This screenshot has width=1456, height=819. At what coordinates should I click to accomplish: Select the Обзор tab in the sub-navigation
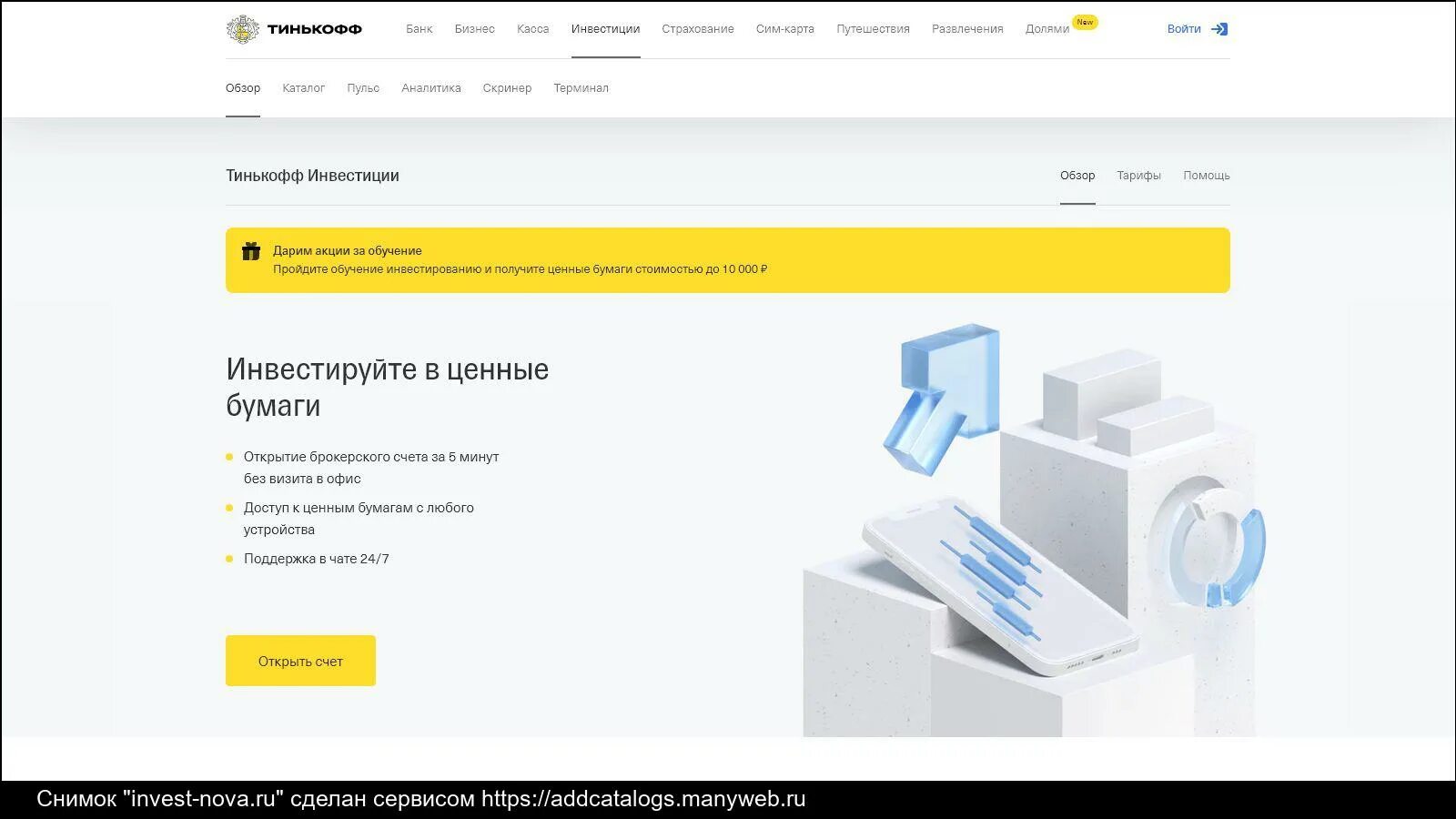[243, 88]
